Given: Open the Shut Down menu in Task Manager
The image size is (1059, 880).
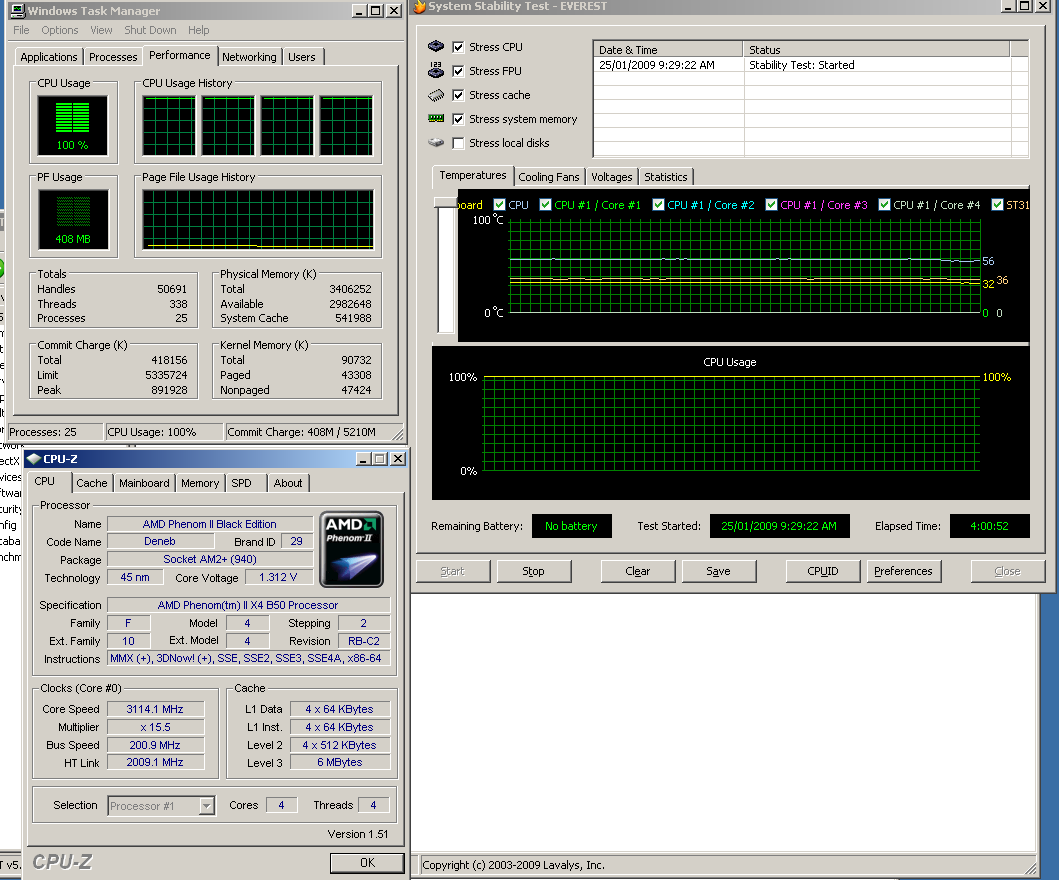Looking at the screenshot, I should pos(150,30).
